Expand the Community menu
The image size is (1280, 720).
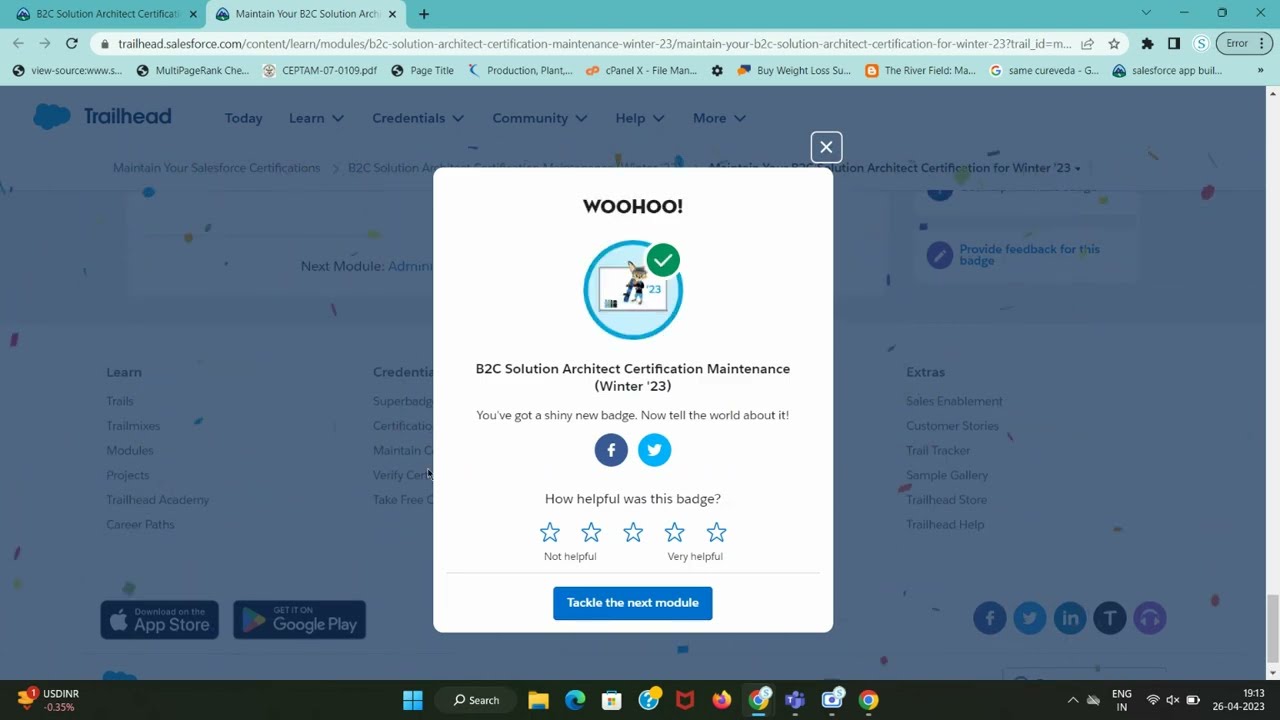point(540,118)
